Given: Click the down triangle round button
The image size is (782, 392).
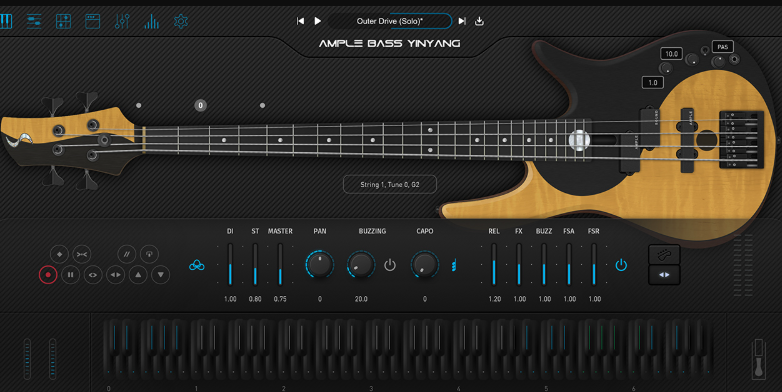Looking at the screenshot, I should click(x=161, y=275).
